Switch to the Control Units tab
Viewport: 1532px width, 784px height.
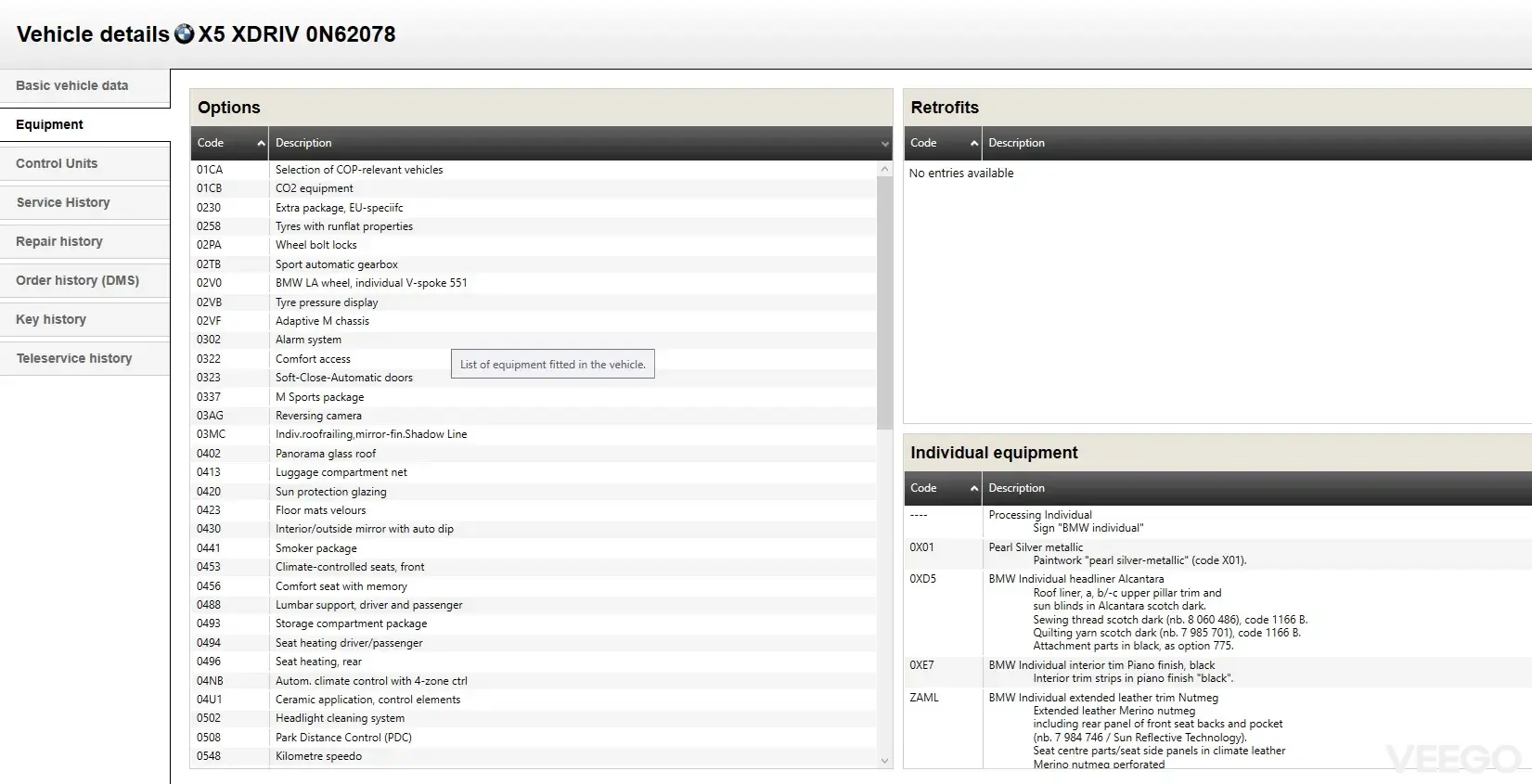point(84,163)
